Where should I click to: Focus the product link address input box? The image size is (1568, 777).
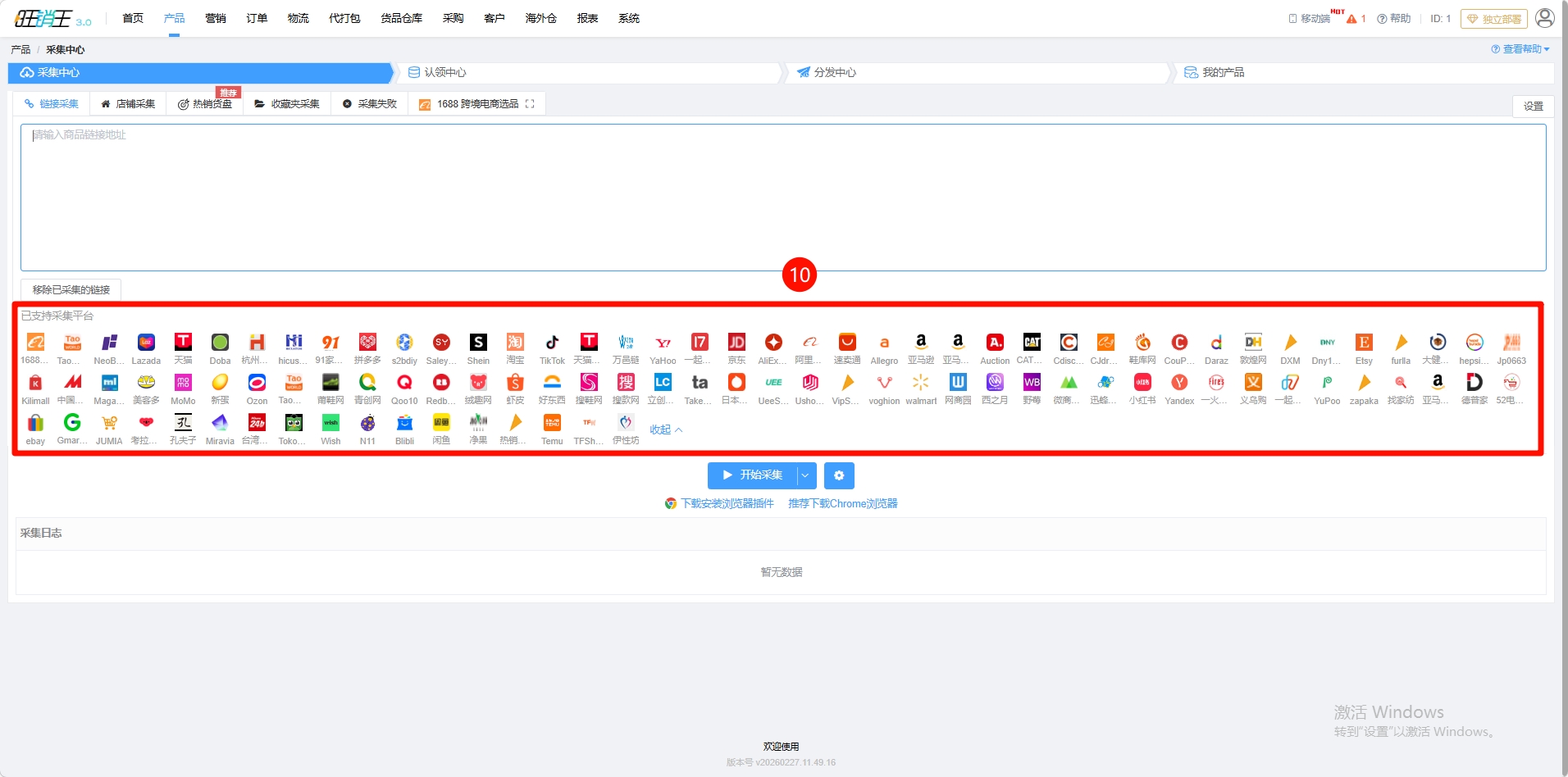click(x=782, y=197)
